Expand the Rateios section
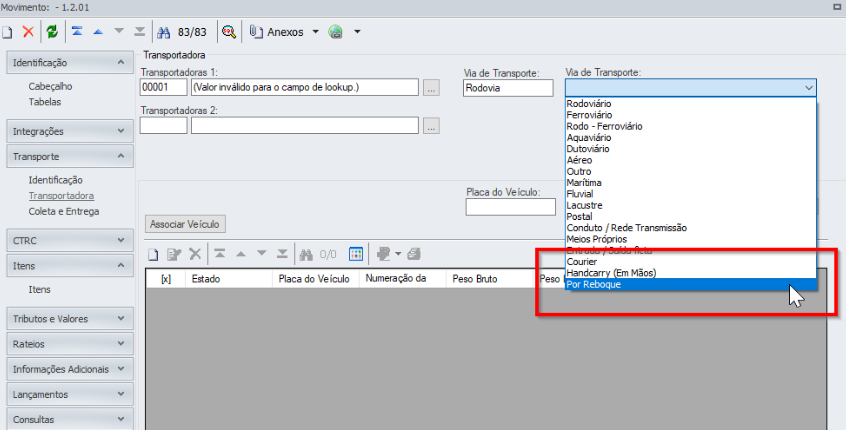846x430 pixels. click(x=70, y=344)
